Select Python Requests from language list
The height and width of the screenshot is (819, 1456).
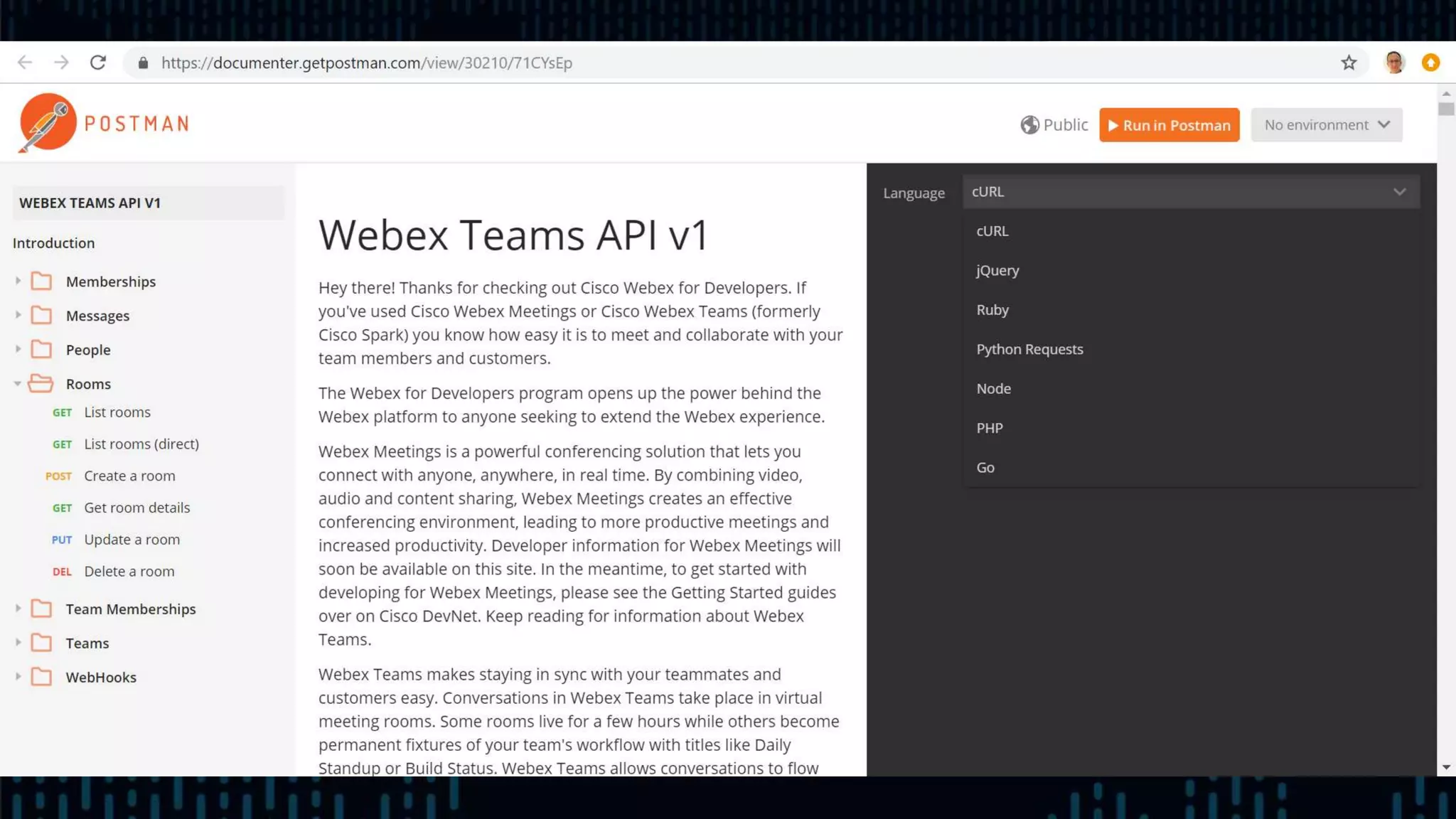click(1029, 349)
